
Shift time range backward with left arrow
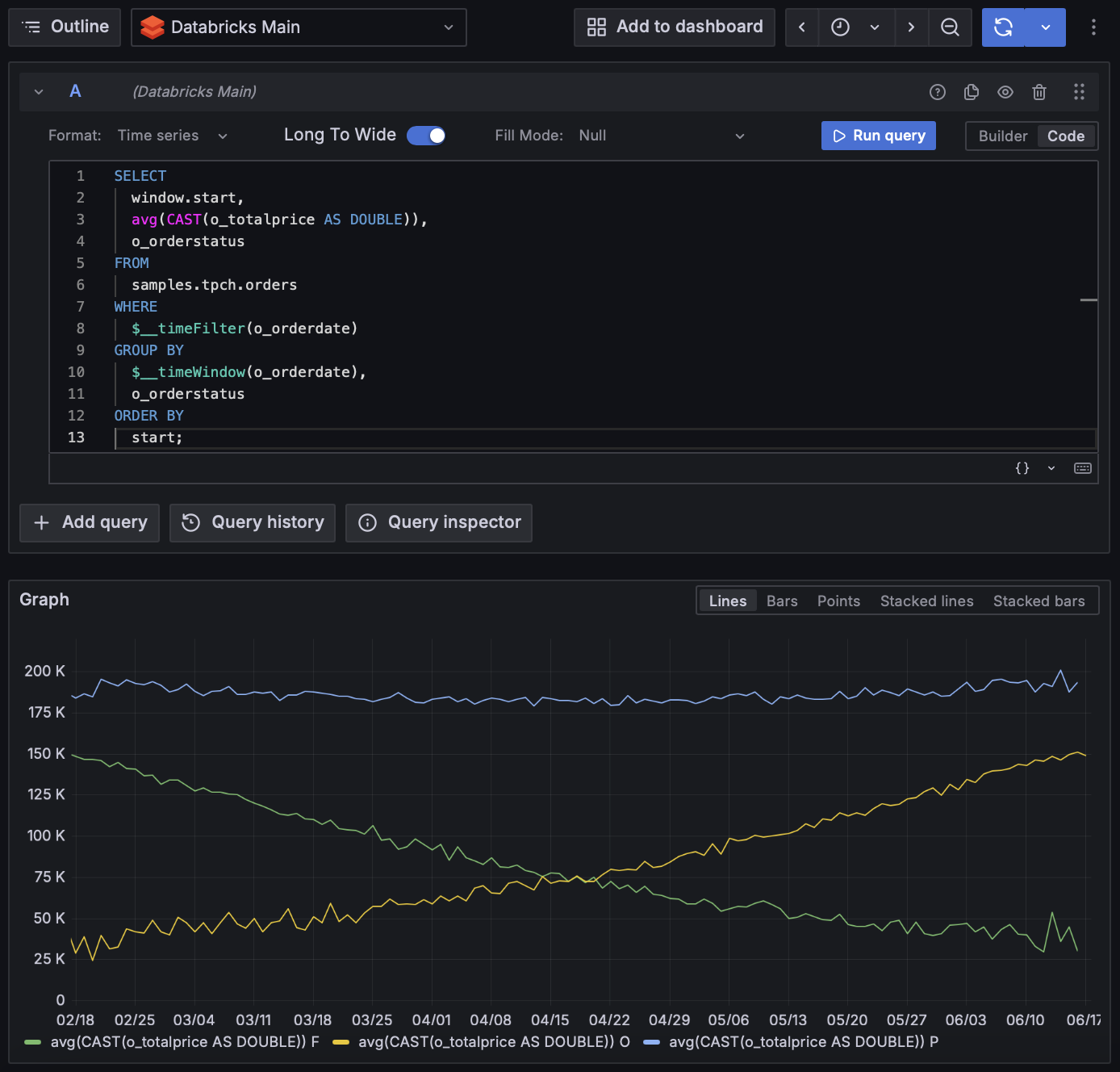coord(801,27)
